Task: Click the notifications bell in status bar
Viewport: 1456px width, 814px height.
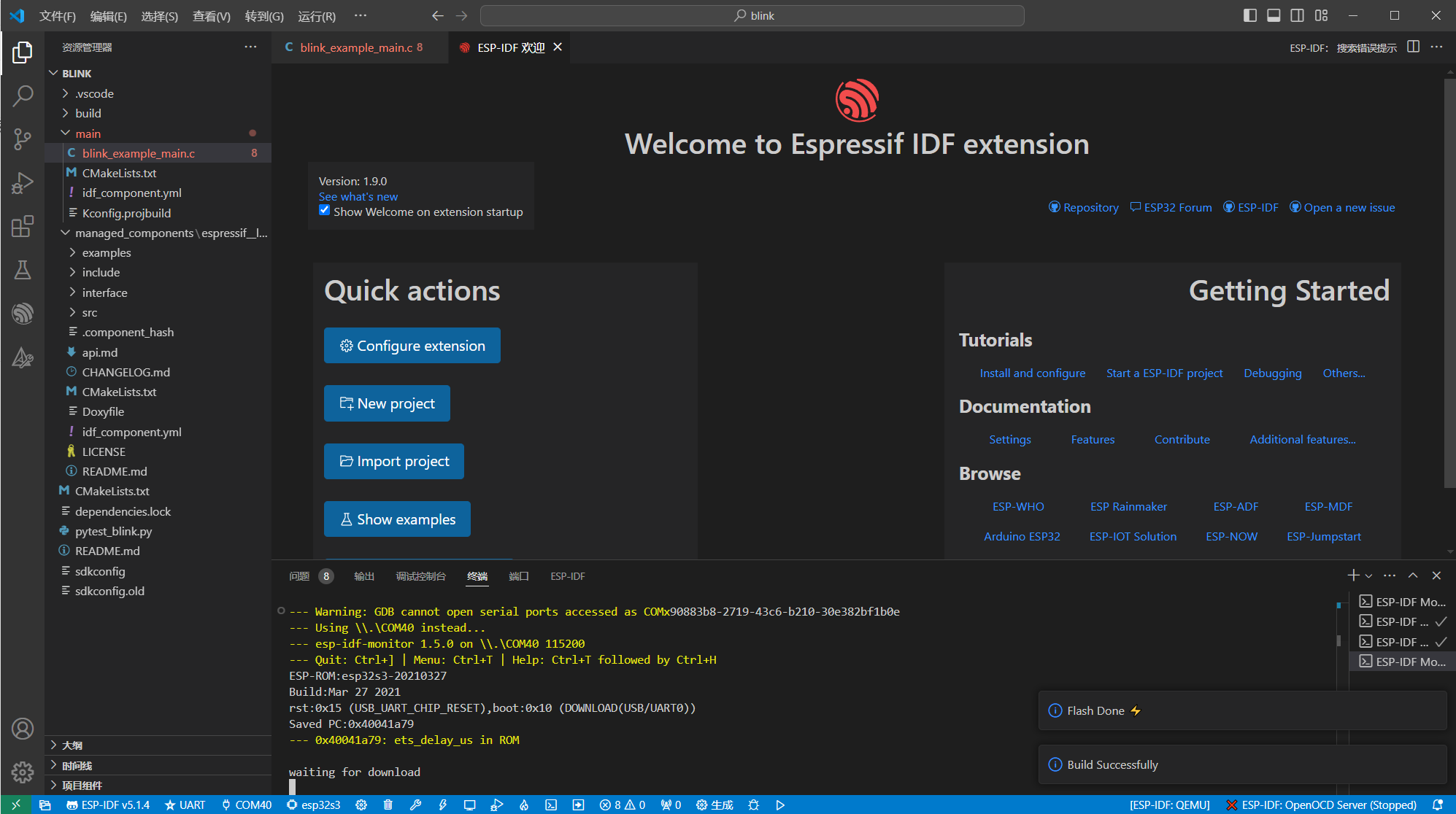Action: (x=1438, y=805)
